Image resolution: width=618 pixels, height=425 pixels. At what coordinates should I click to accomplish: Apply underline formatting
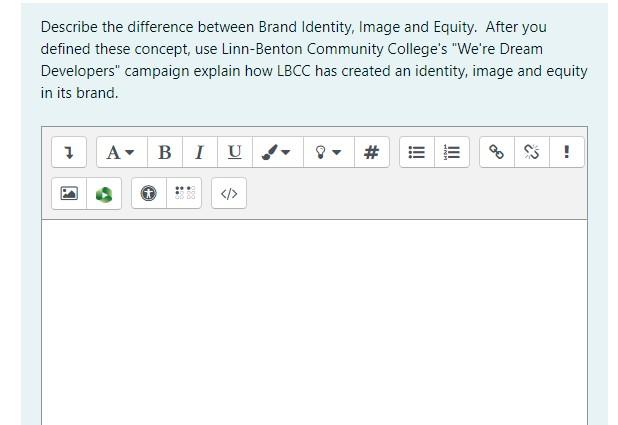235,152
